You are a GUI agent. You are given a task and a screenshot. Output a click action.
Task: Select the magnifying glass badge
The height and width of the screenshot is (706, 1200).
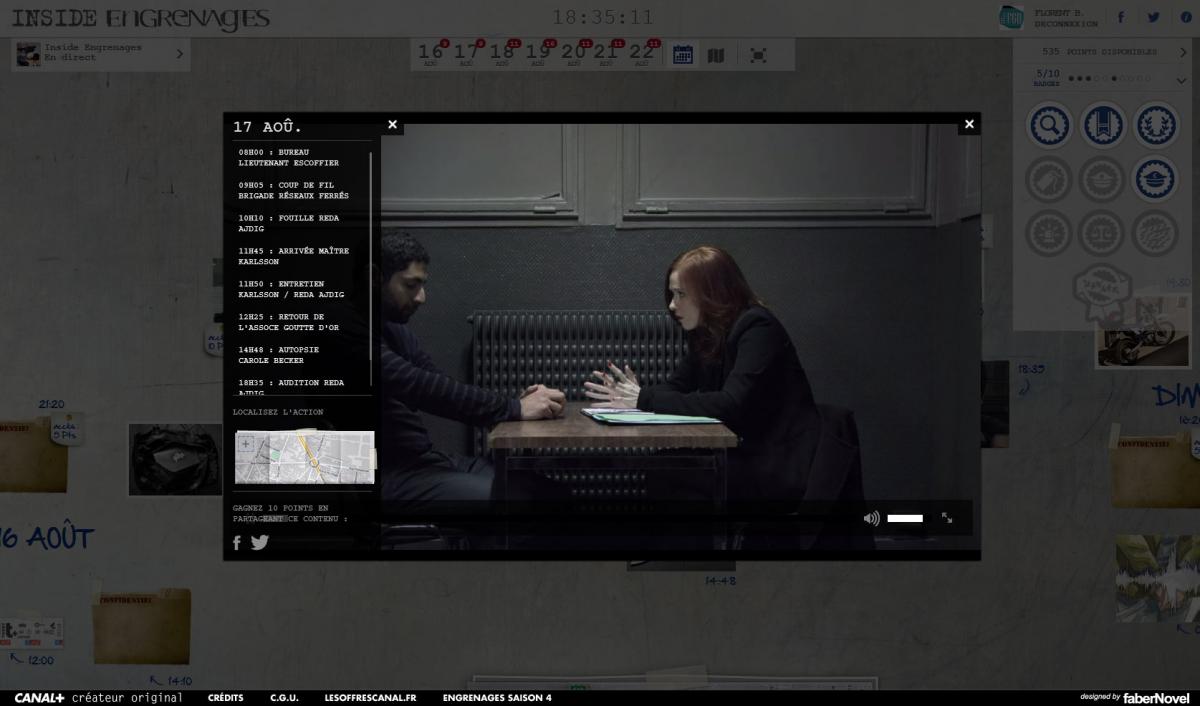point(1049,125)
